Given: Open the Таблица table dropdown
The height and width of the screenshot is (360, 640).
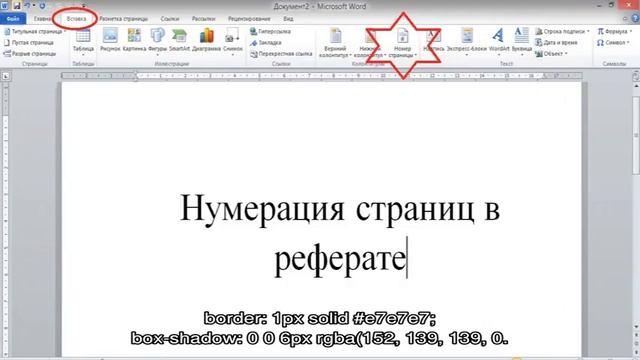Looking at the screenshot, I should 83,42.
